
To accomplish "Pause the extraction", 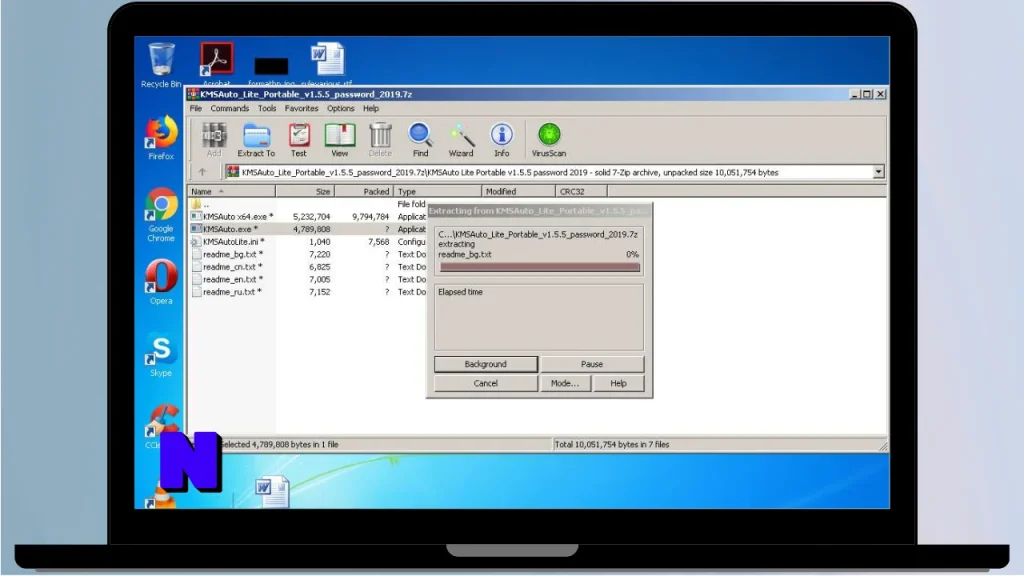I will pos(592,364).
